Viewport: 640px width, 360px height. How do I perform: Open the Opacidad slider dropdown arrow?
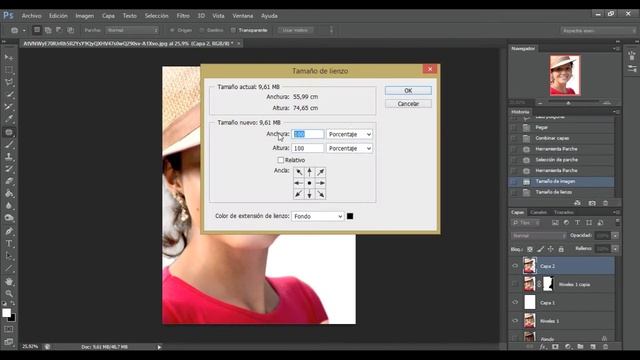click(x=615, y=236)
